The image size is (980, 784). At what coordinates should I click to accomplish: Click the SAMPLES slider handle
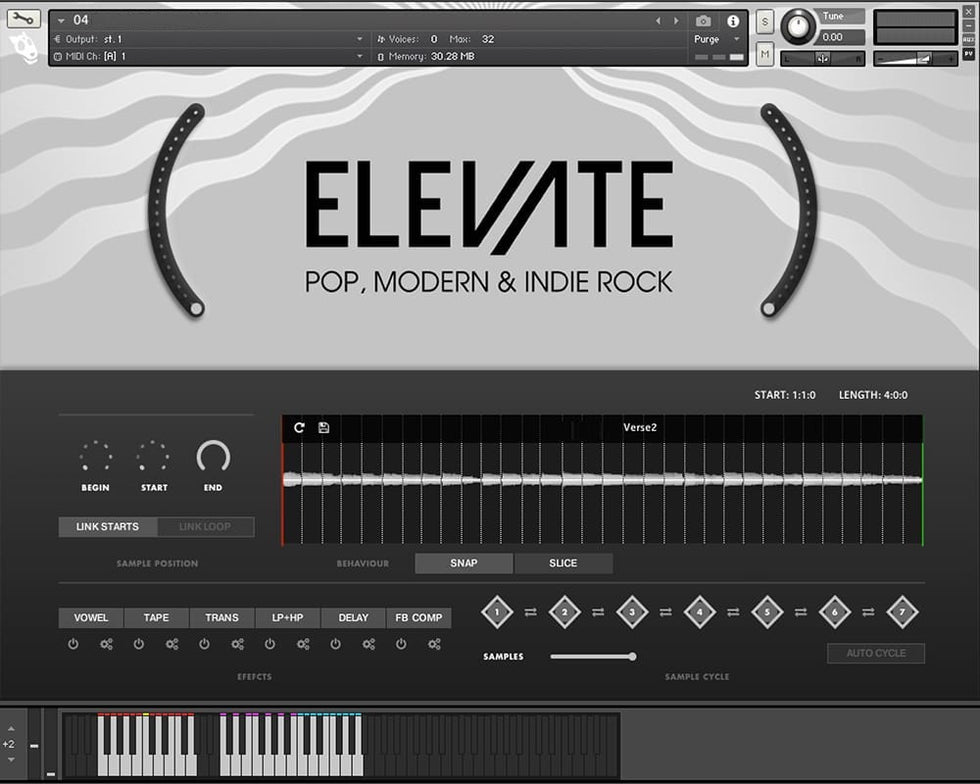632,657
